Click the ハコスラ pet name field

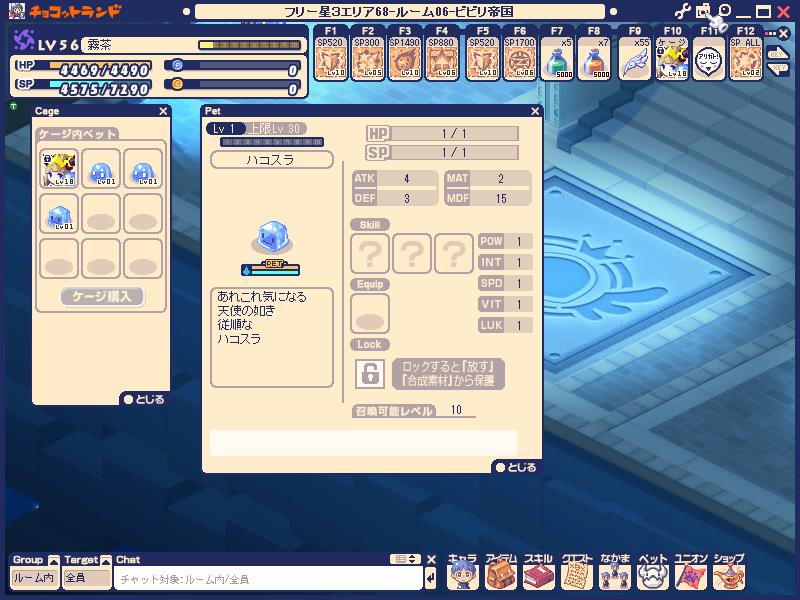tap(272, 160)
